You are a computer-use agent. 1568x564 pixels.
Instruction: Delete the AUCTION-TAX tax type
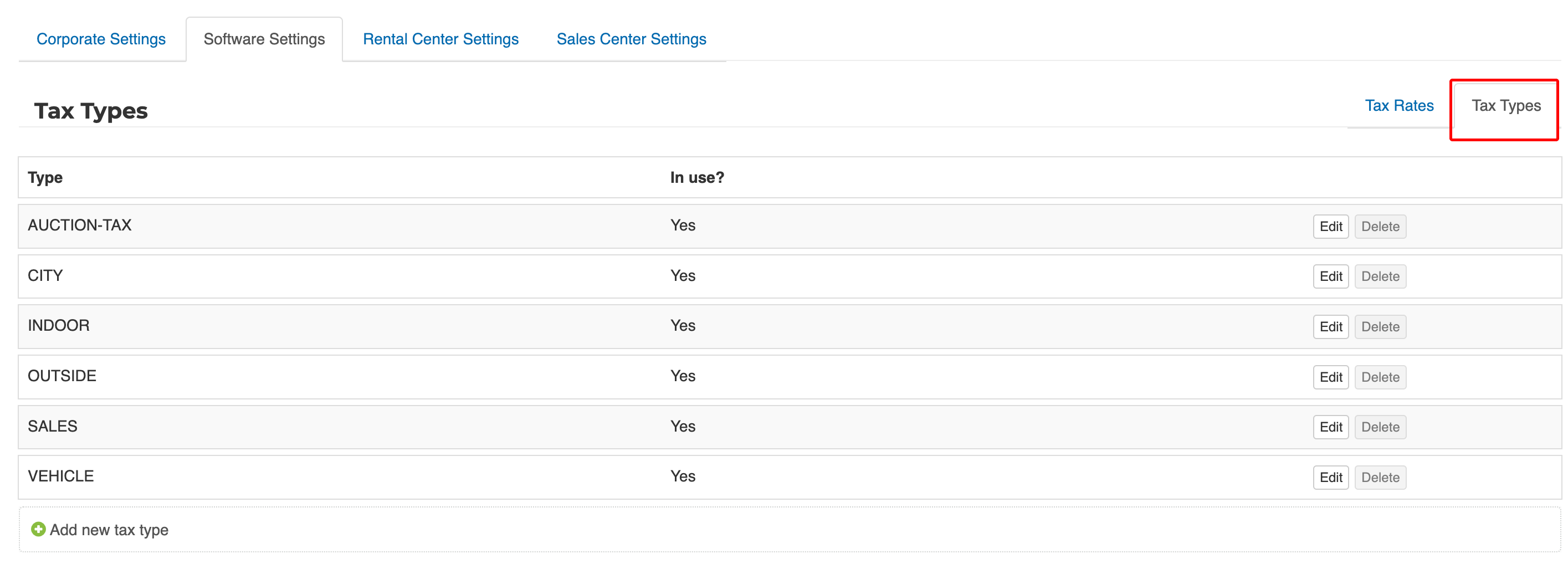point(1380,227)
